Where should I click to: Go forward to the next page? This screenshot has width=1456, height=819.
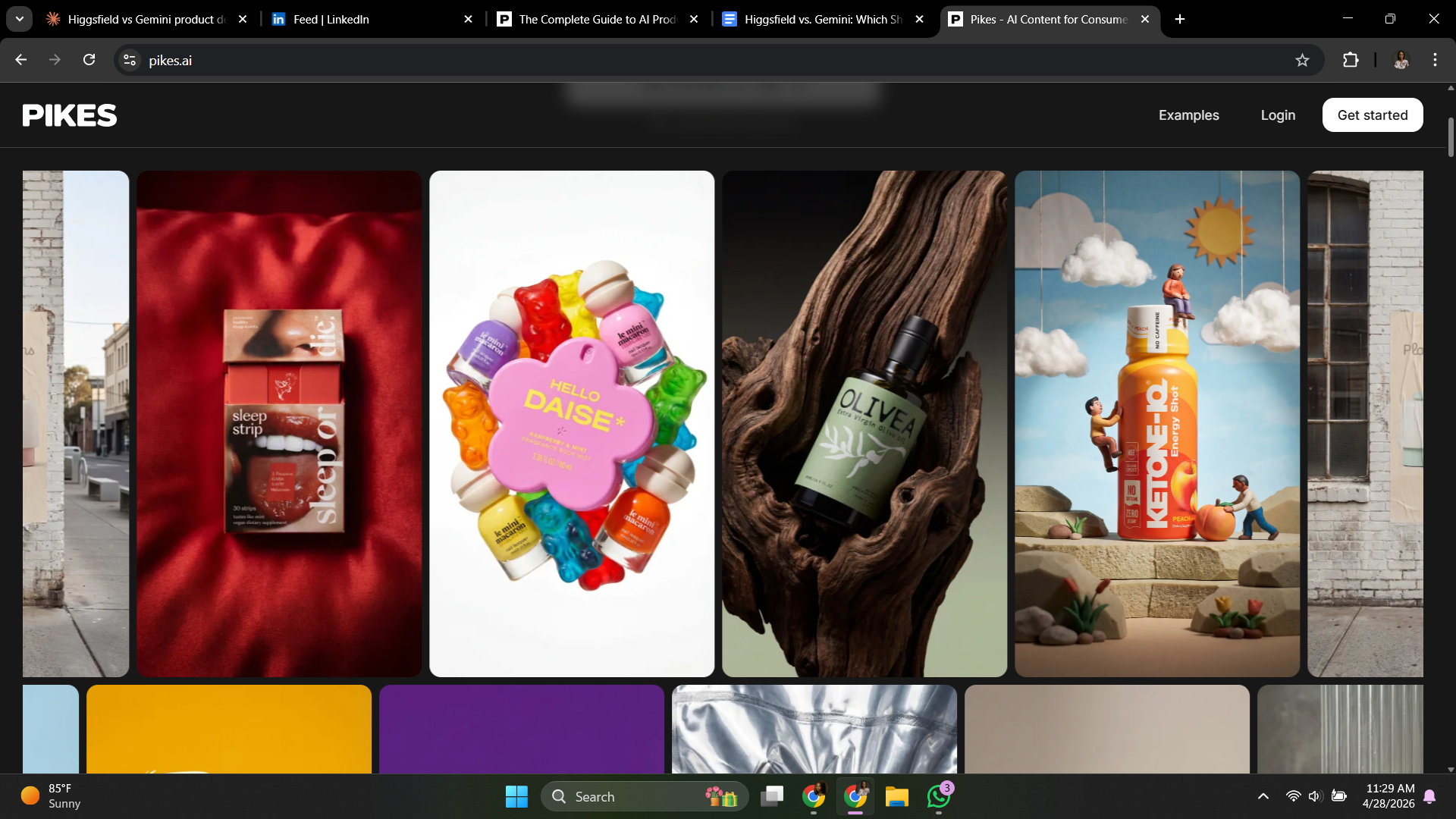point(55,60)
